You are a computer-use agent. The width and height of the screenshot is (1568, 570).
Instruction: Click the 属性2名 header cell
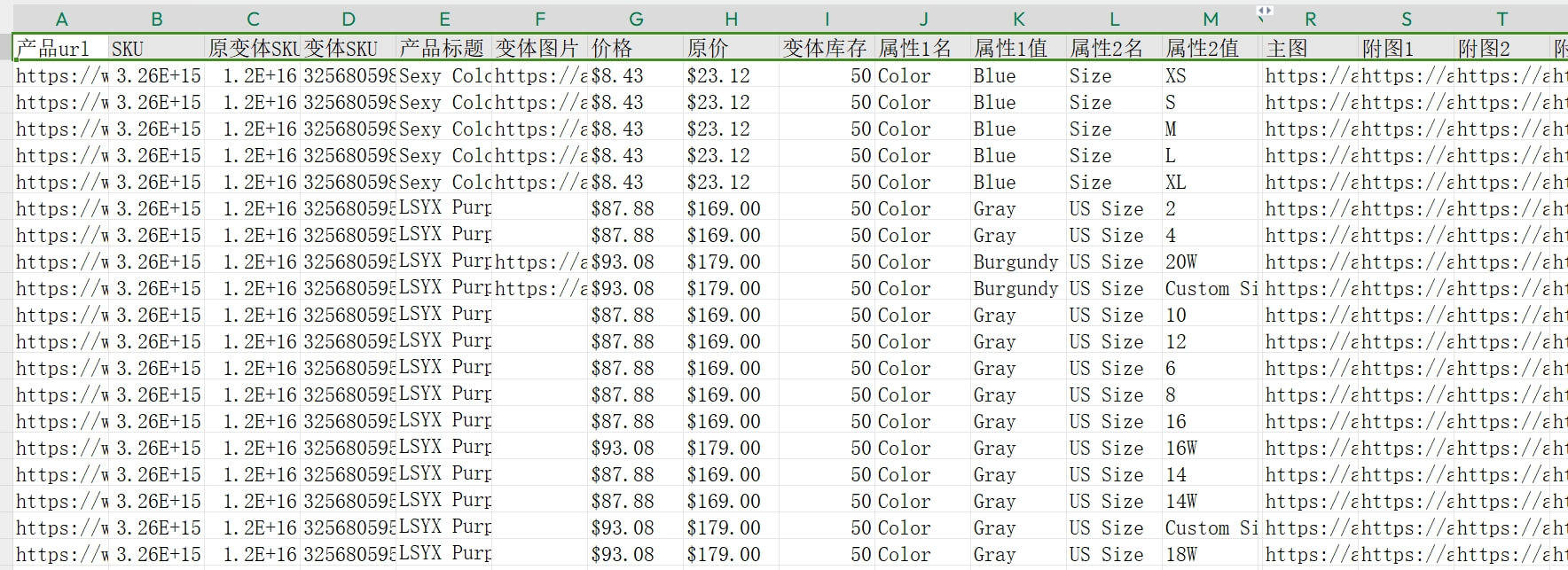1115,48
